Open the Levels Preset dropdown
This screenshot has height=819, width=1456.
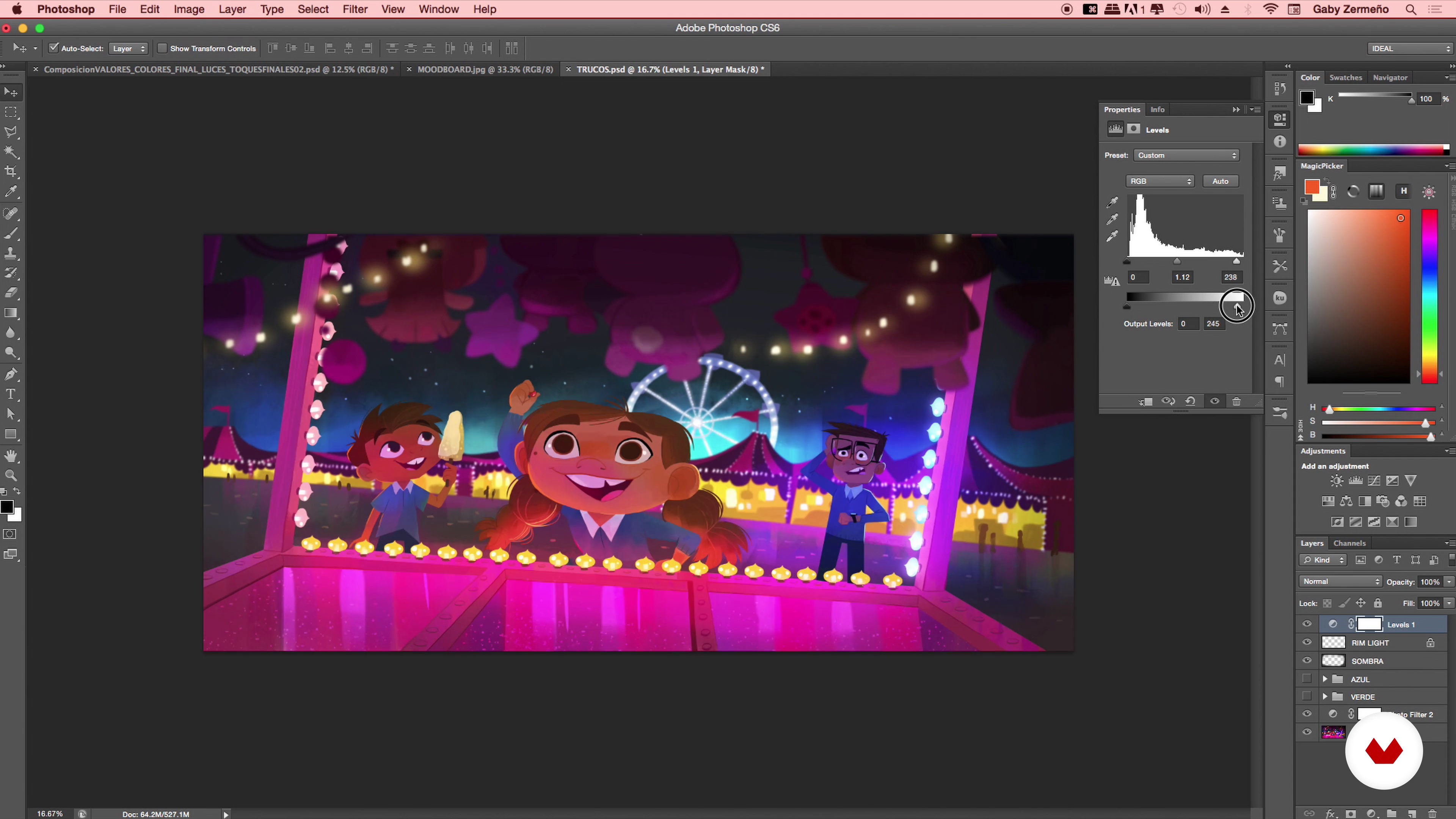pos(1186,155)
